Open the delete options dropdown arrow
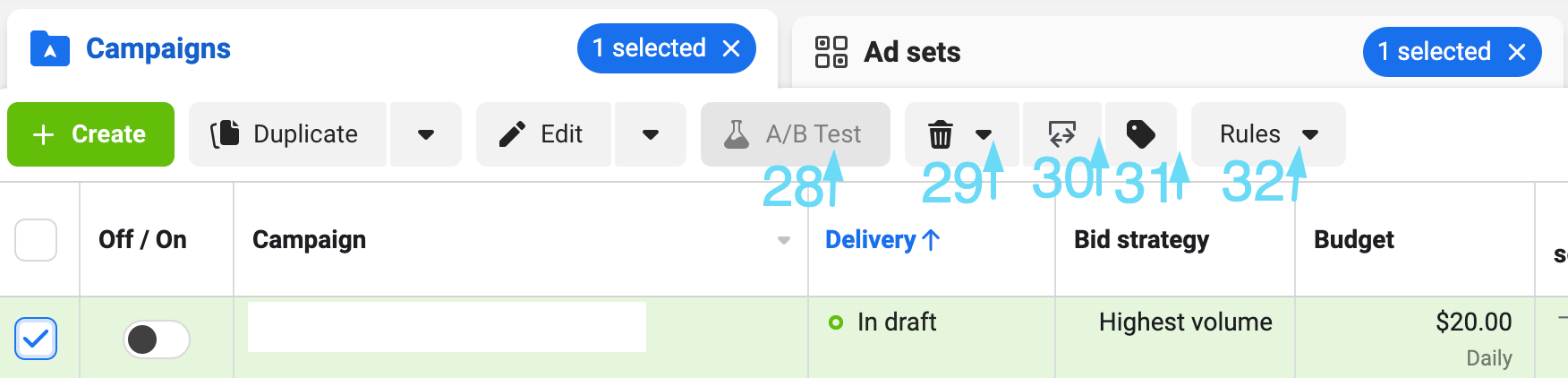 tap(984, 134)
